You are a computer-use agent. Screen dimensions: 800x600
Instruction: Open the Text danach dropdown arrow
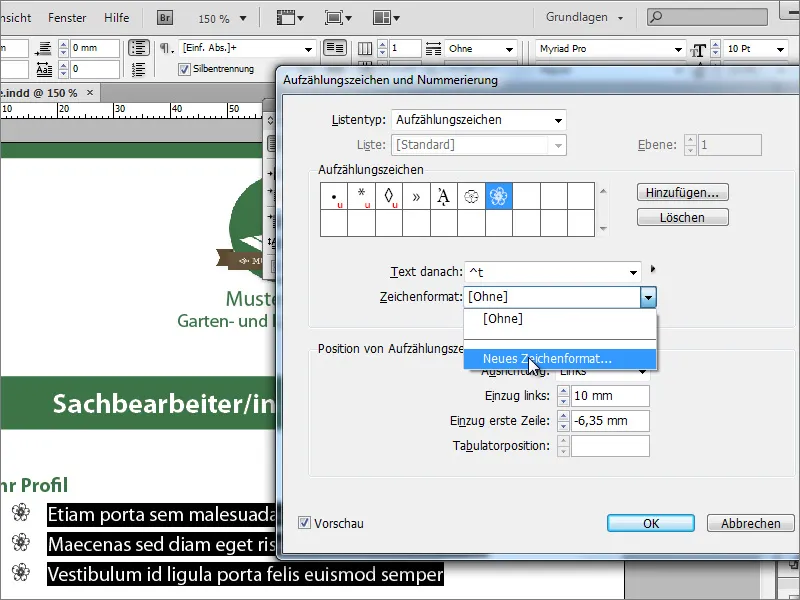[633, 272]
